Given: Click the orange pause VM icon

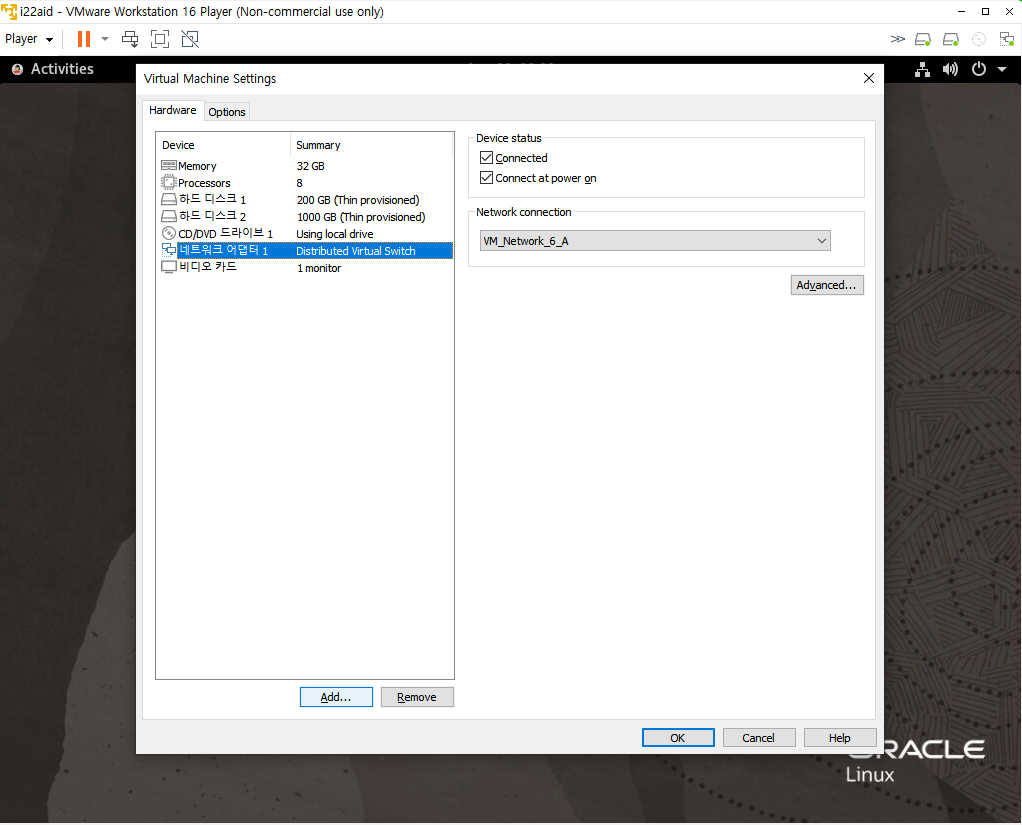Looking at the screenshot, I should click(83, 39).
